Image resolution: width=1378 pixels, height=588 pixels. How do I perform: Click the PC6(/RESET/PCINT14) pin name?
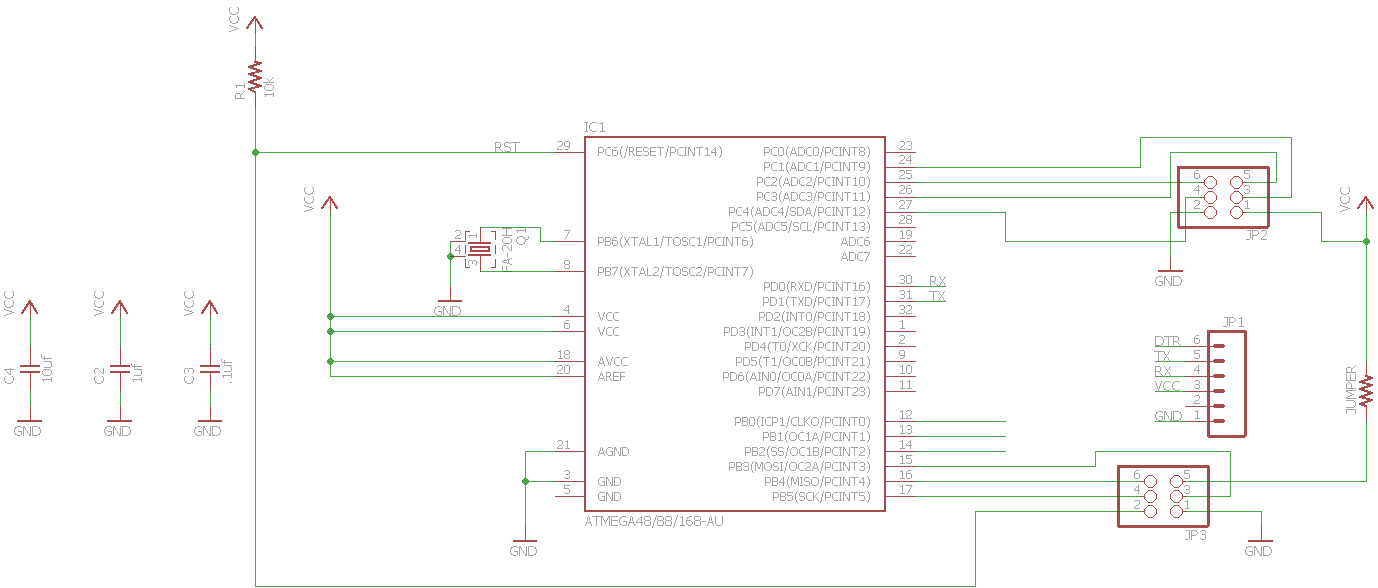pos(659,152)
